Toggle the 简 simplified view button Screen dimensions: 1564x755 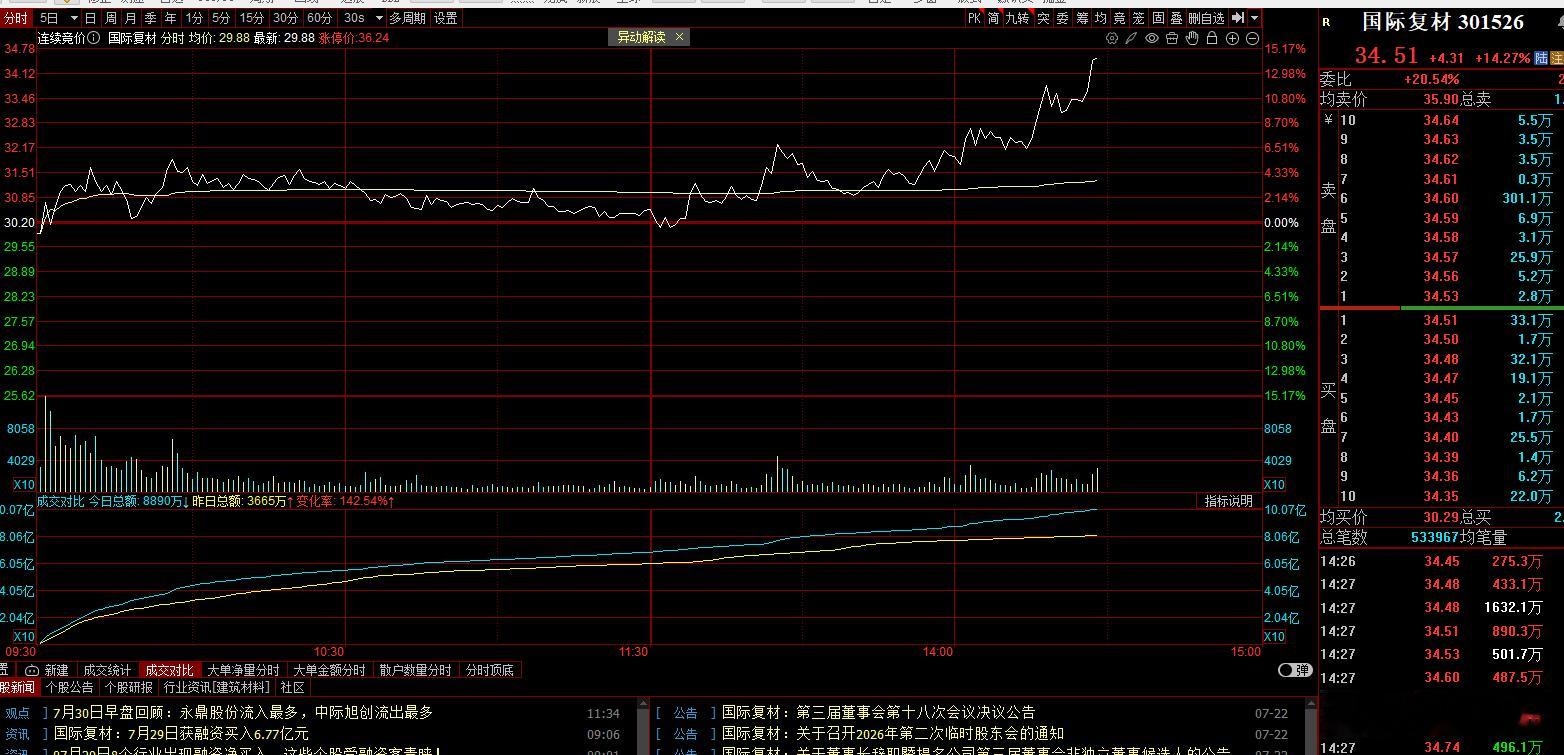(994, 18)
